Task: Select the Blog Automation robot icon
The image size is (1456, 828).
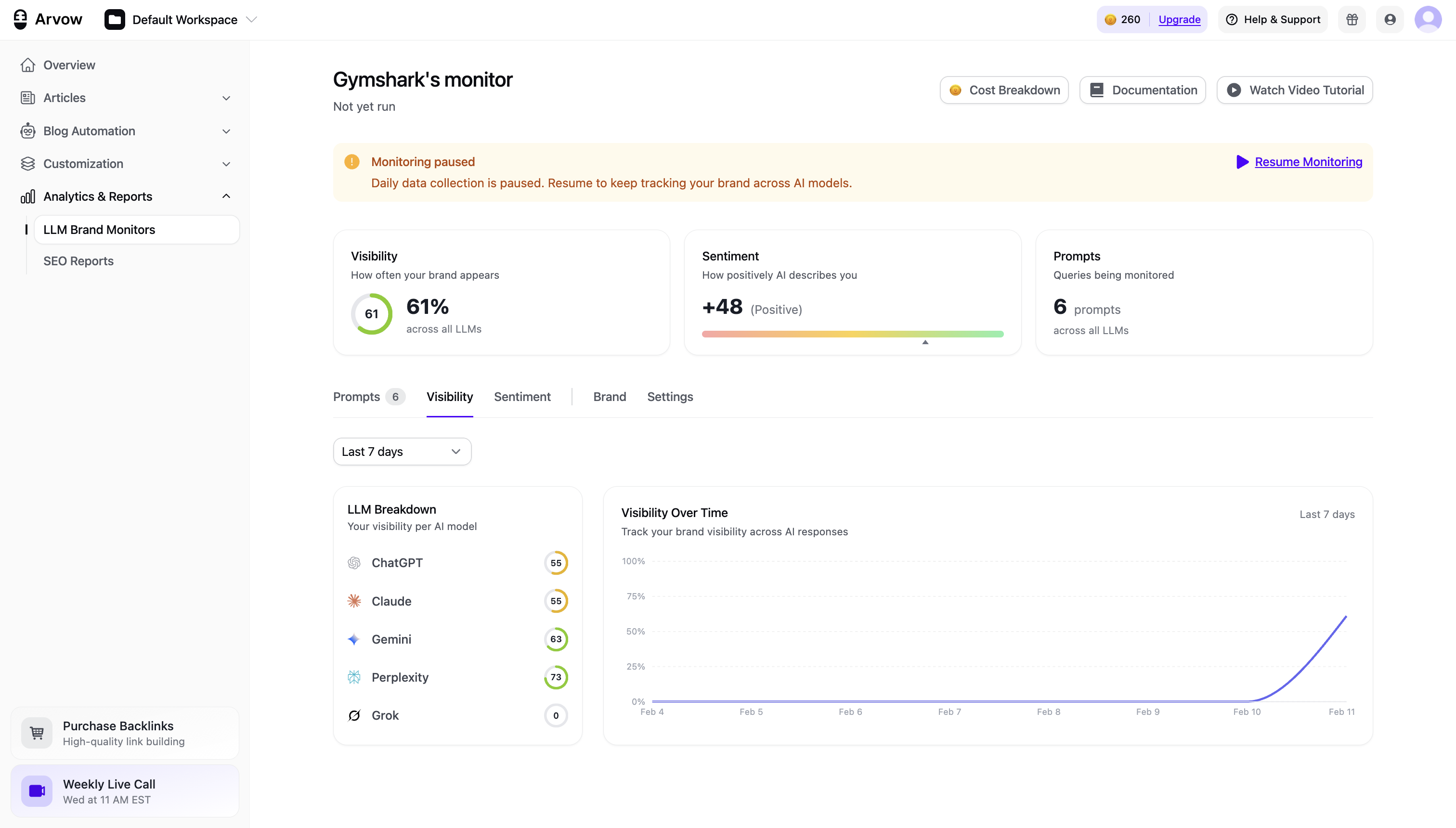Action: (28, 130)
